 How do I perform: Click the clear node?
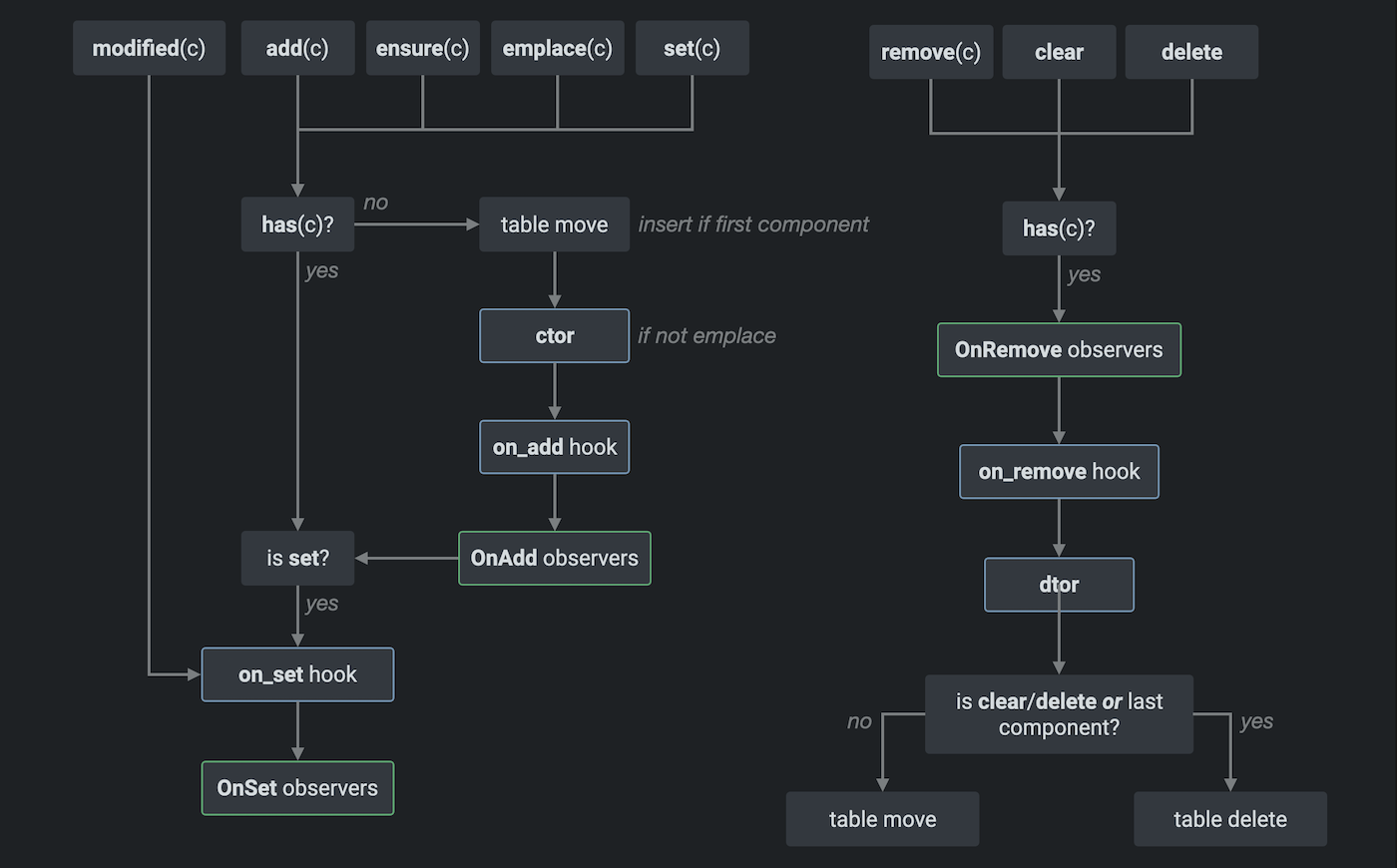pyautogui.click(x=1059, y=52)
